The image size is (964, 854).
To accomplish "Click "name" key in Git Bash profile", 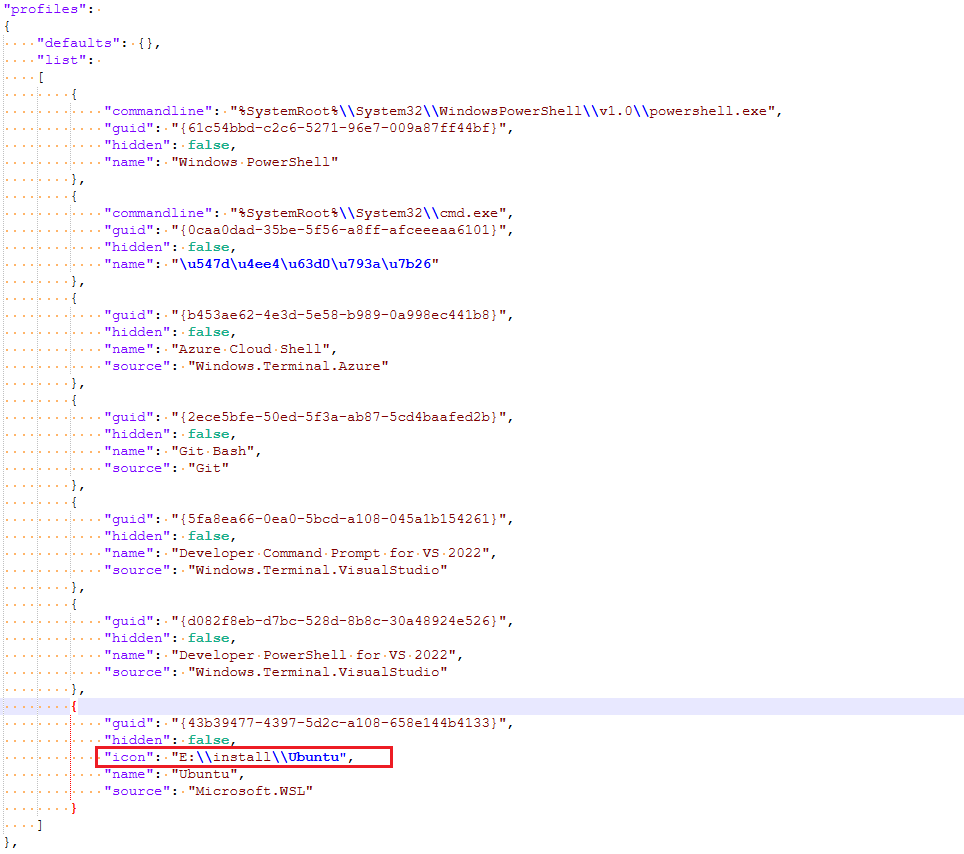I will [x=128, y=451].
